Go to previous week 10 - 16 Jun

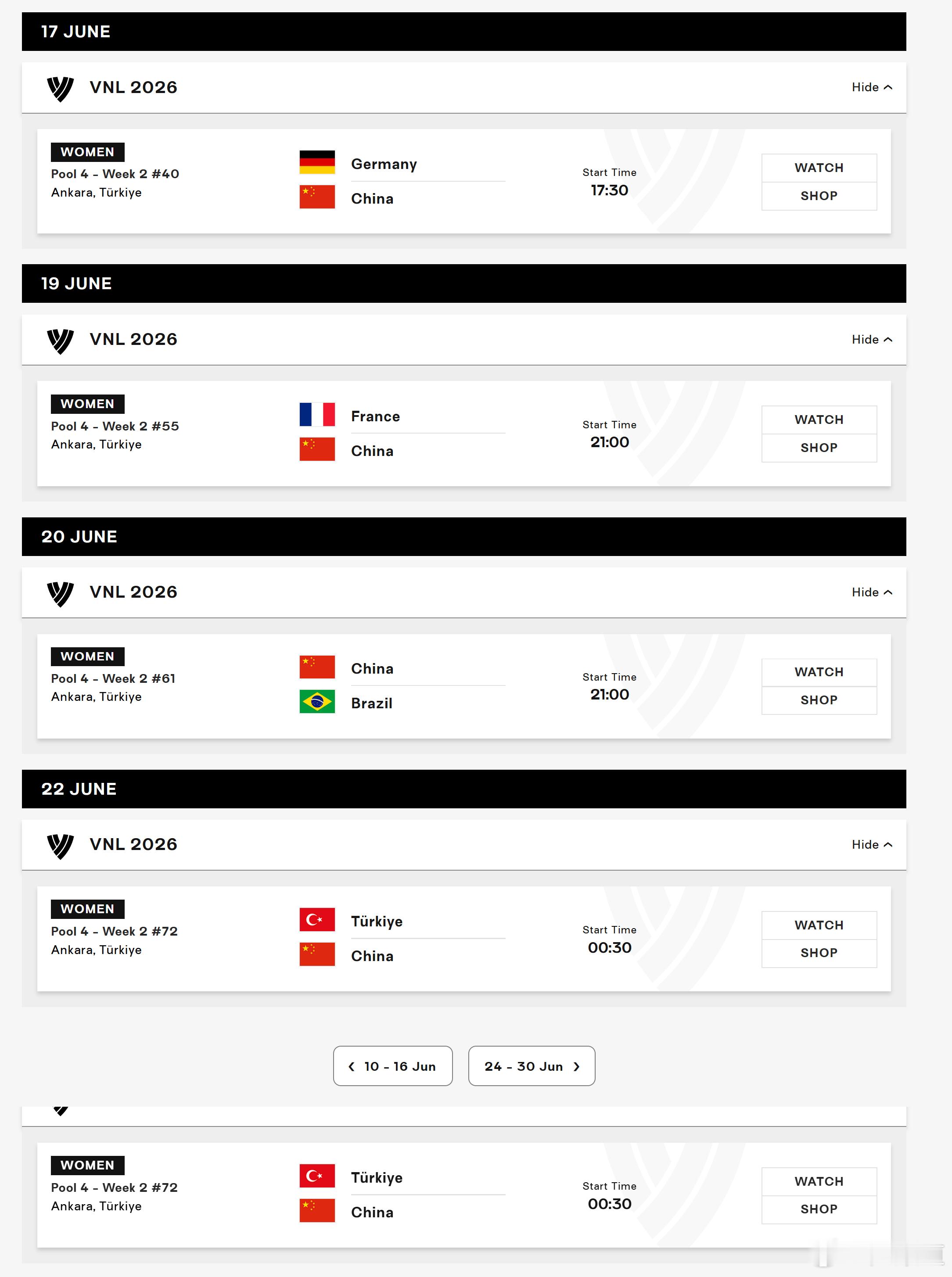coord(392,1066)
